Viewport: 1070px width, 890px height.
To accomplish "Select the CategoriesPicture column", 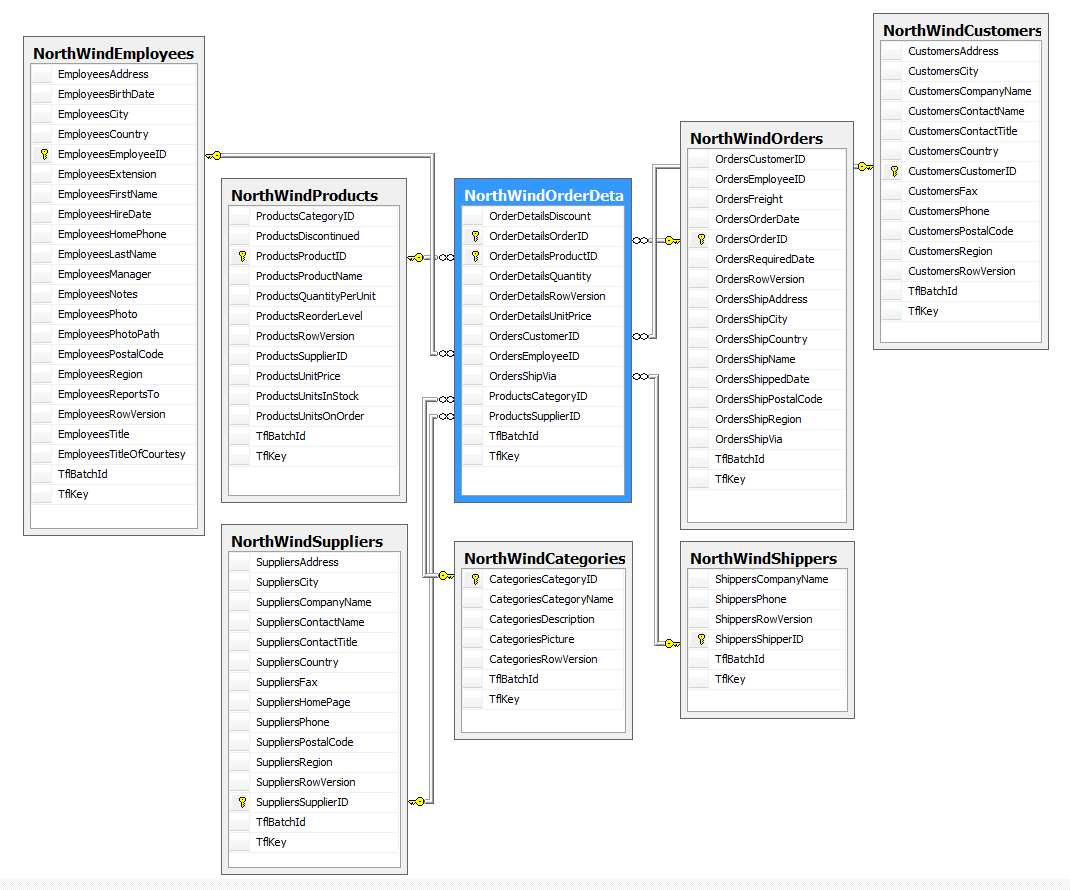I will click(x=543, y=640).
